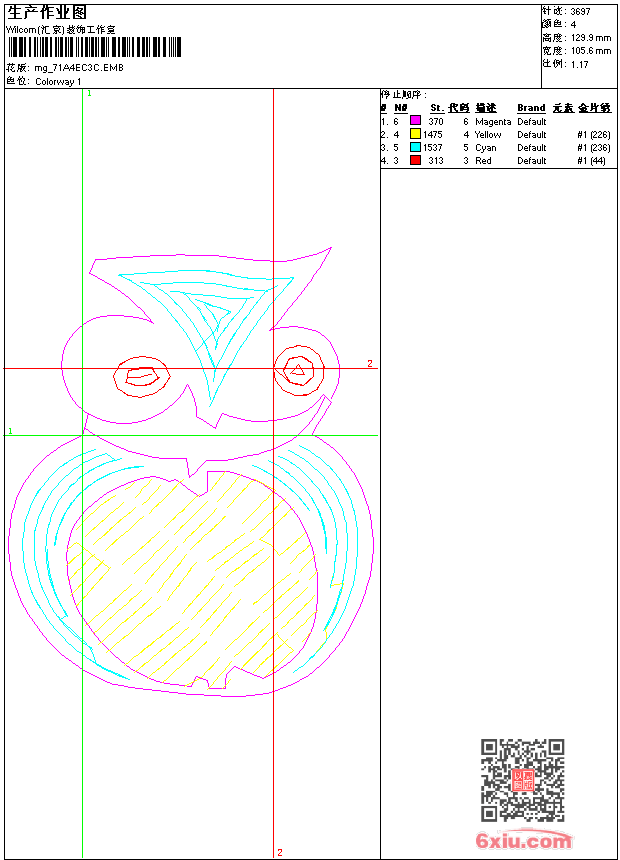The image size is (620, 860).
Task: Click the Cyan description text
Action: pos(486,148)
